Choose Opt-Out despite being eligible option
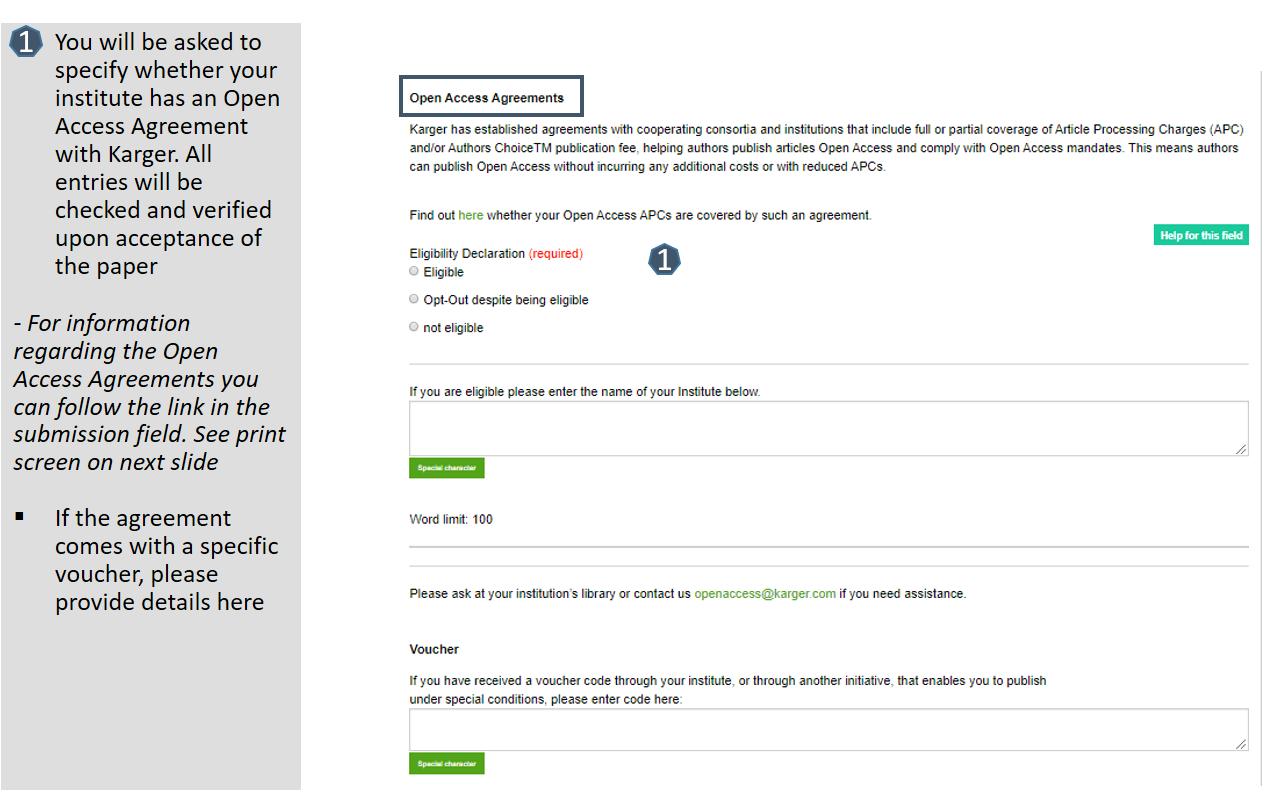This screenshot has width=1264, height=792. [414, 299]
